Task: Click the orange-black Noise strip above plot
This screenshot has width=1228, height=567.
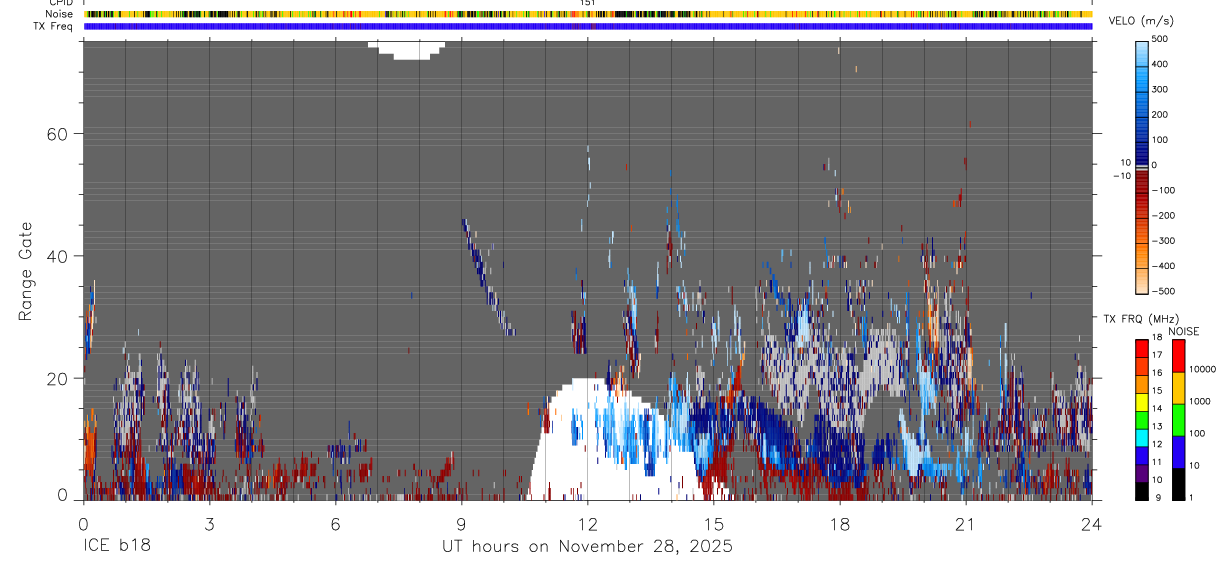Action: click(588, 15)
